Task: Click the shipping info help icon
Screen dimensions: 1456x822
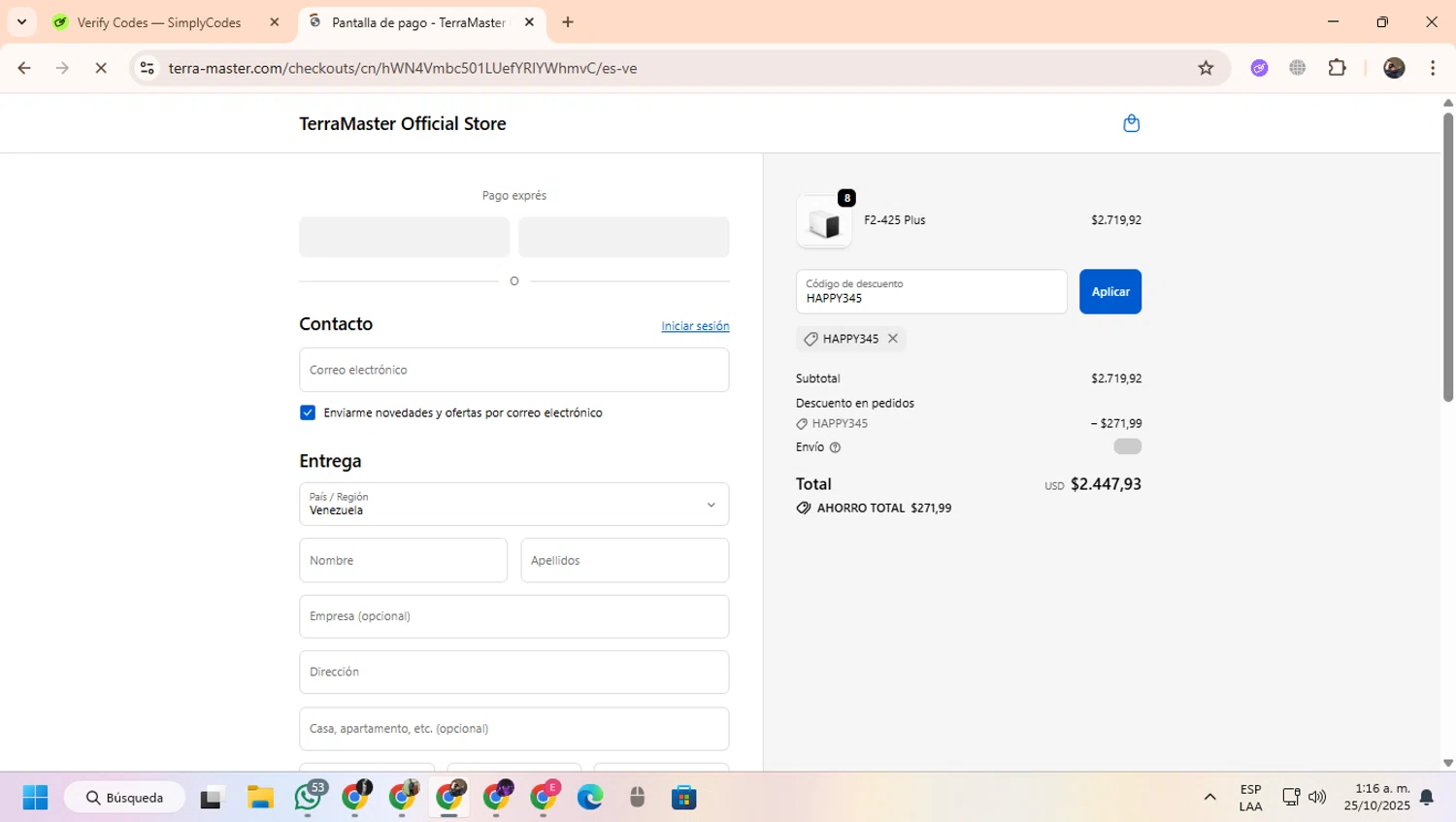Action: tap(835, 447)
